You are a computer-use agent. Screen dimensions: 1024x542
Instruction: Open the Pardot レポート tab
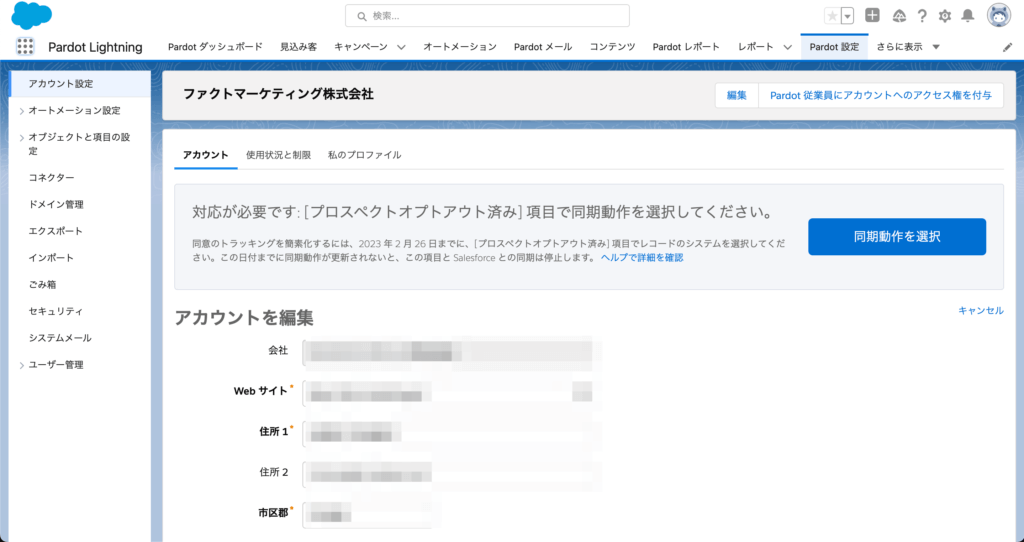[x=686, y=47]
